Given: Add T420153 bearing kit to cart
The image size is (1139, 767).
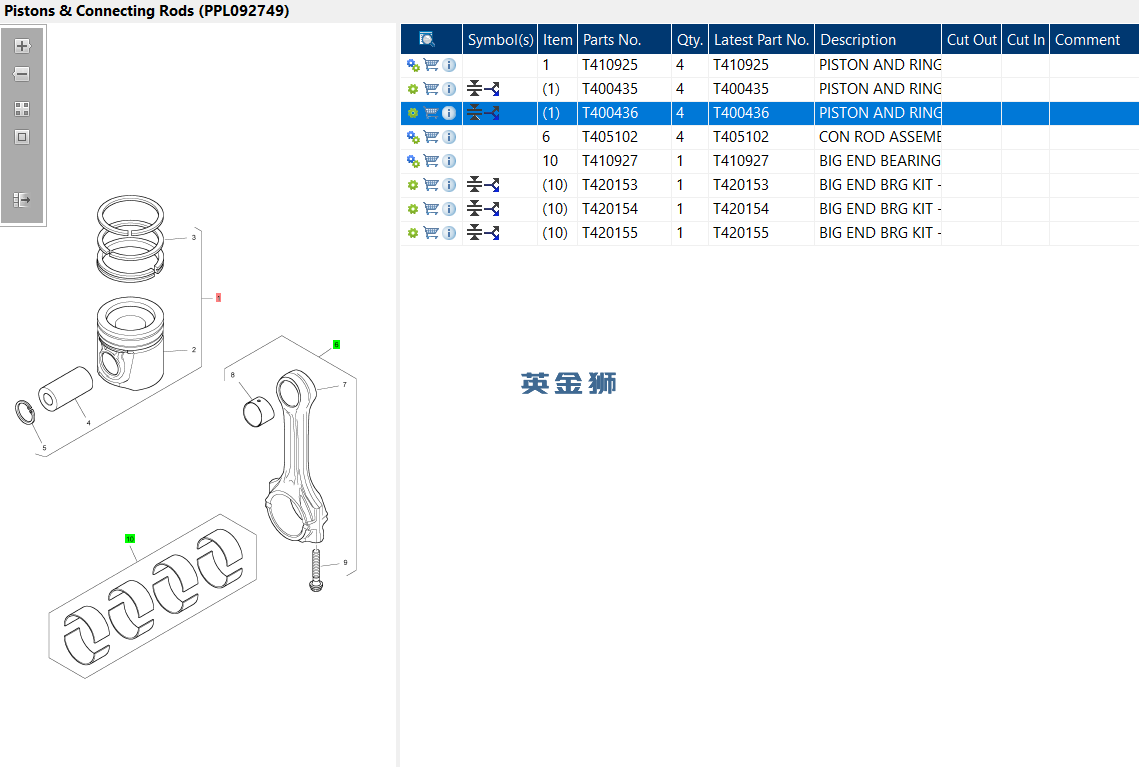Looking at the screenshot, I should [431, 185].
